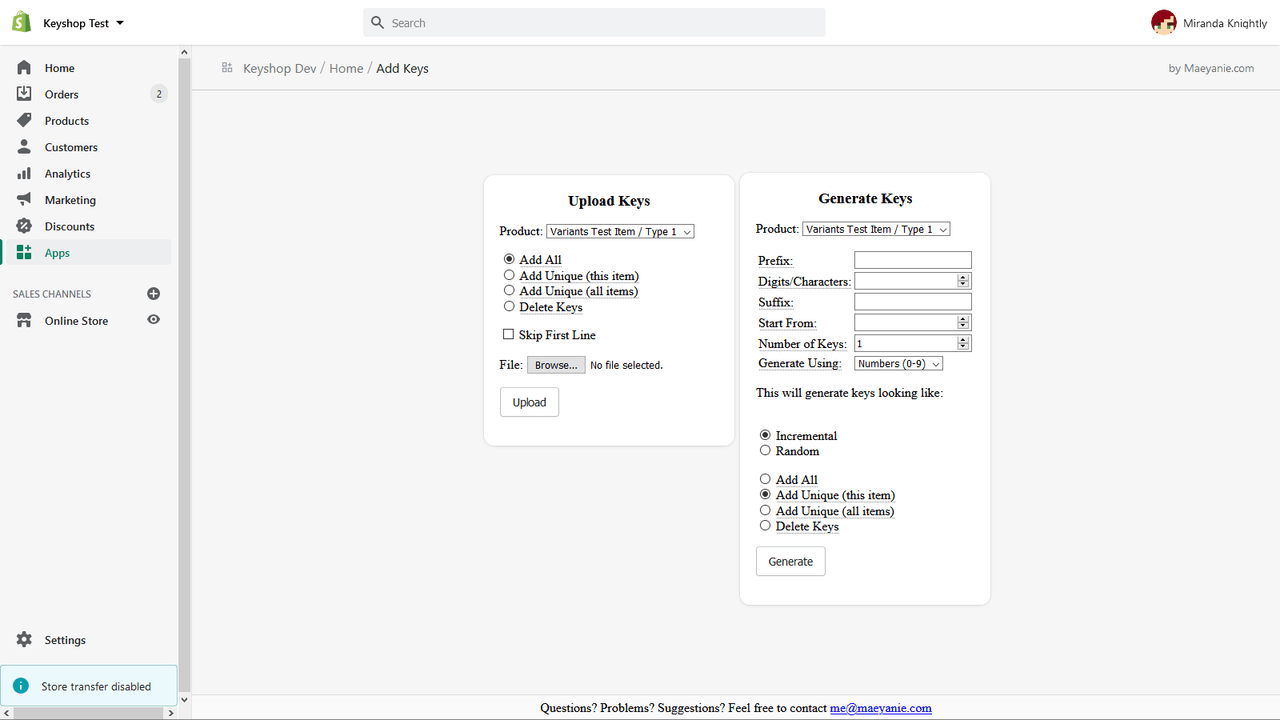Click the "by Maeyanie.com" text
The width and height of the screenshot is (1280, 720).
[1211, 68]
